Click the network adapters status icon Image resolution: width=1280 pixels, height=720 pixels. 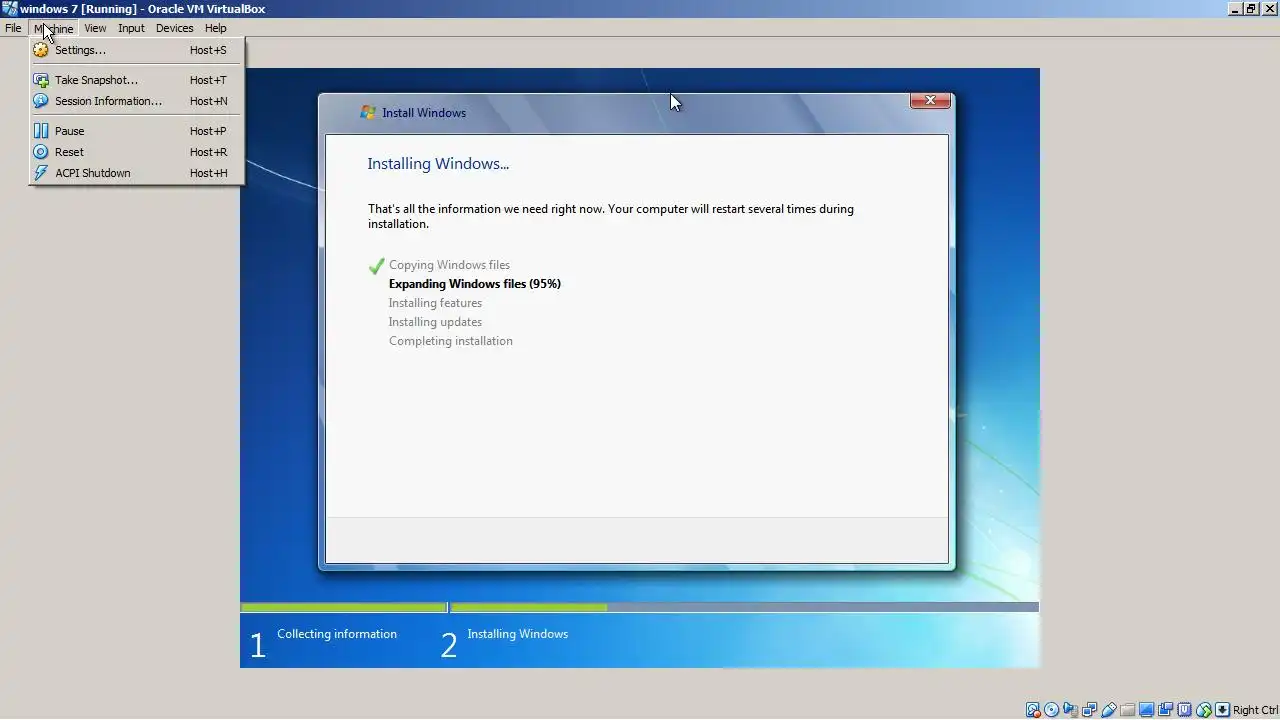tap(1089, 710)
